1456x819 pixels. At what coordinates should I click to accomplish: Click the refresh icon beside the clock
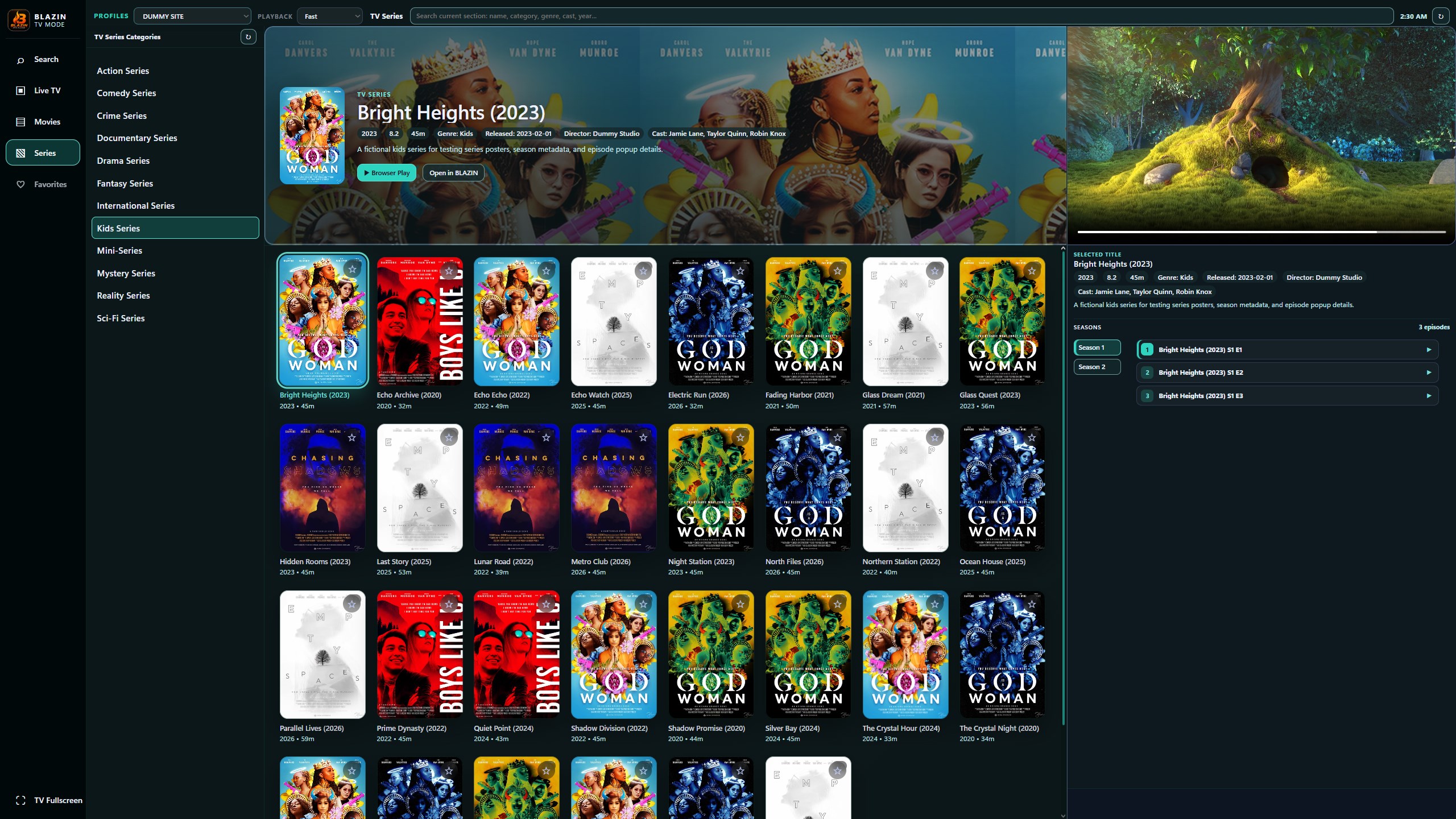tap(1441, 16)
